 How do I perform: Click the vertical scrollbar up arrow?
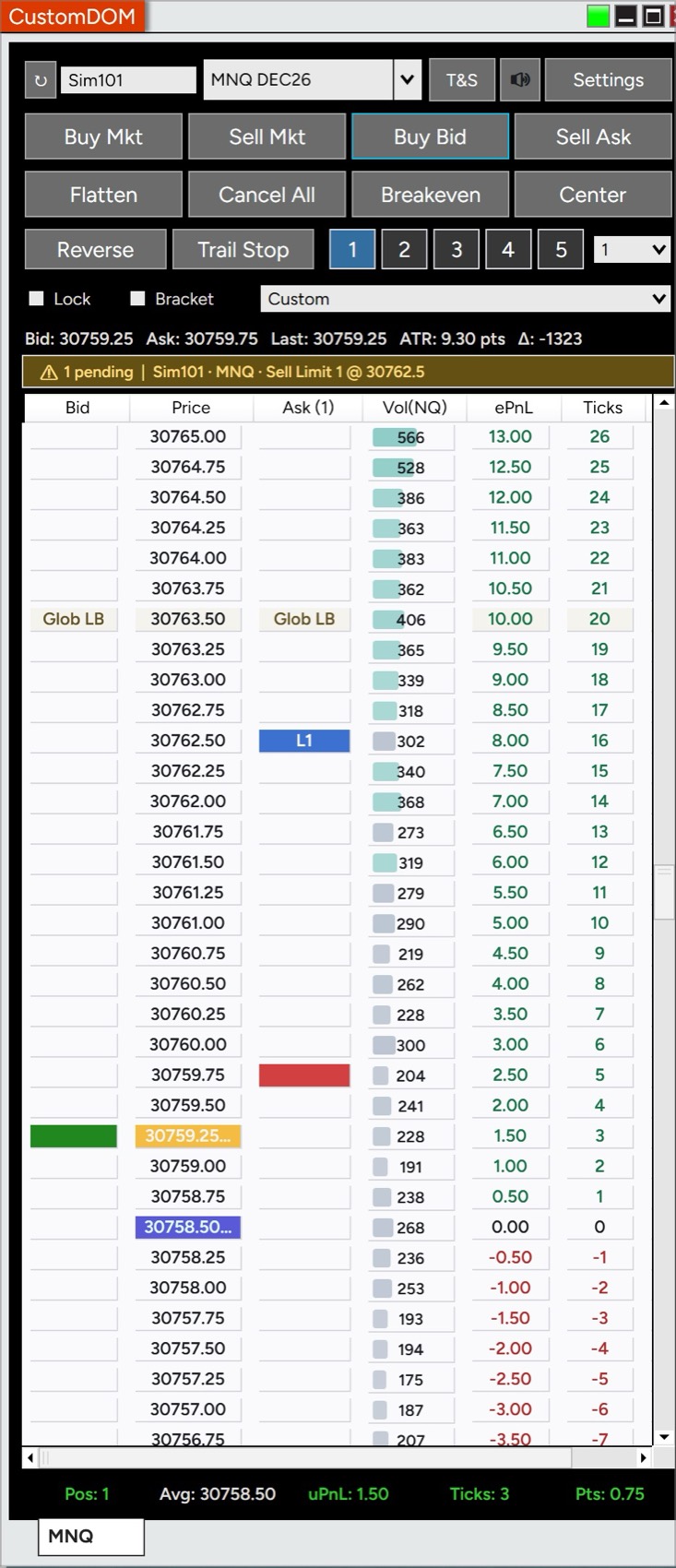[663, 404]
